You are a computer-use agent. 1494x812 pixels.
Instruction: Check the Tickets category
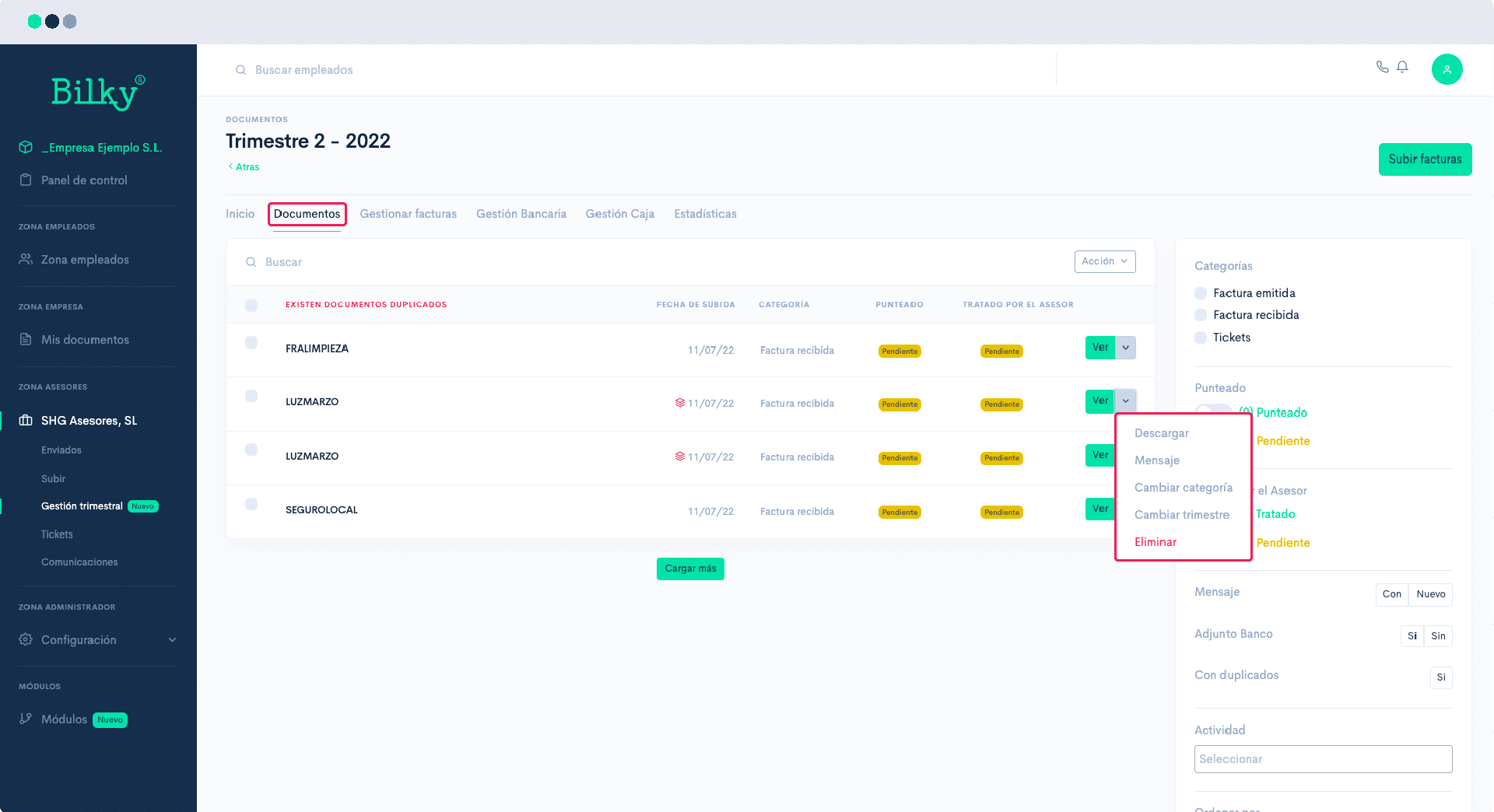tap(1201, 337)
